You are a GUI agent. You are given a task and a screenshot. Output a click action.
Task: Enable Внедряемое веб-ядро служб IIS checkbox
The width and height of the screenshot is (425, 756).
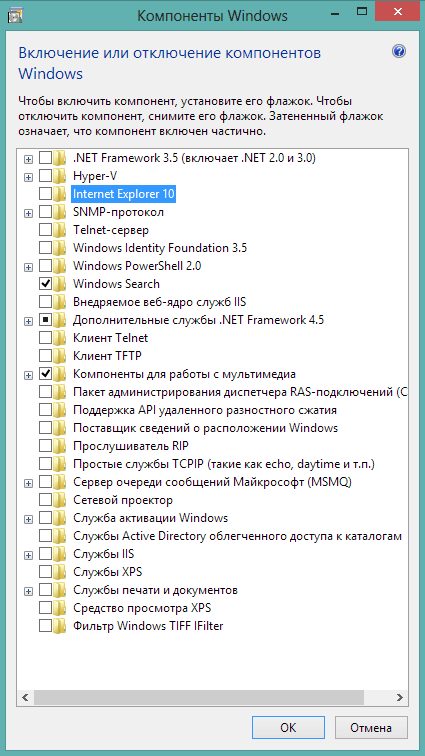[45, 302]
